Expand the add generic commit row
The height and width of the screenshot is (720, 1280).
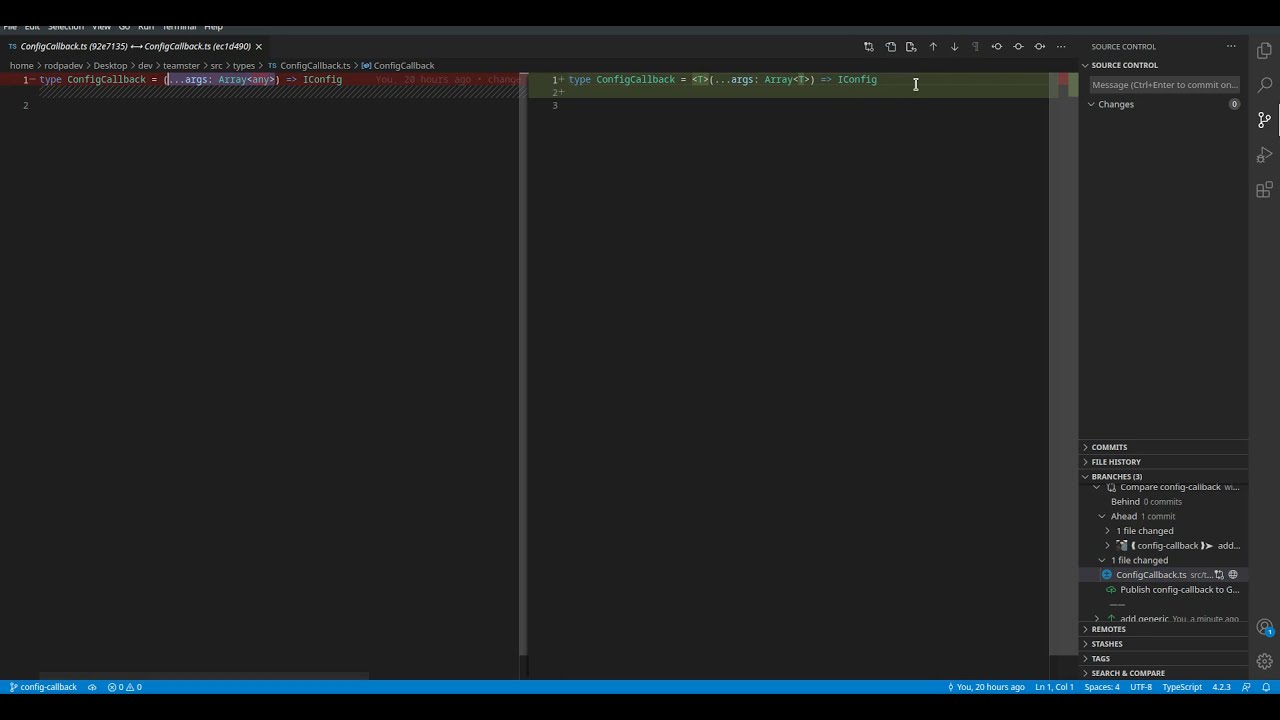[x=1097, y=619]
